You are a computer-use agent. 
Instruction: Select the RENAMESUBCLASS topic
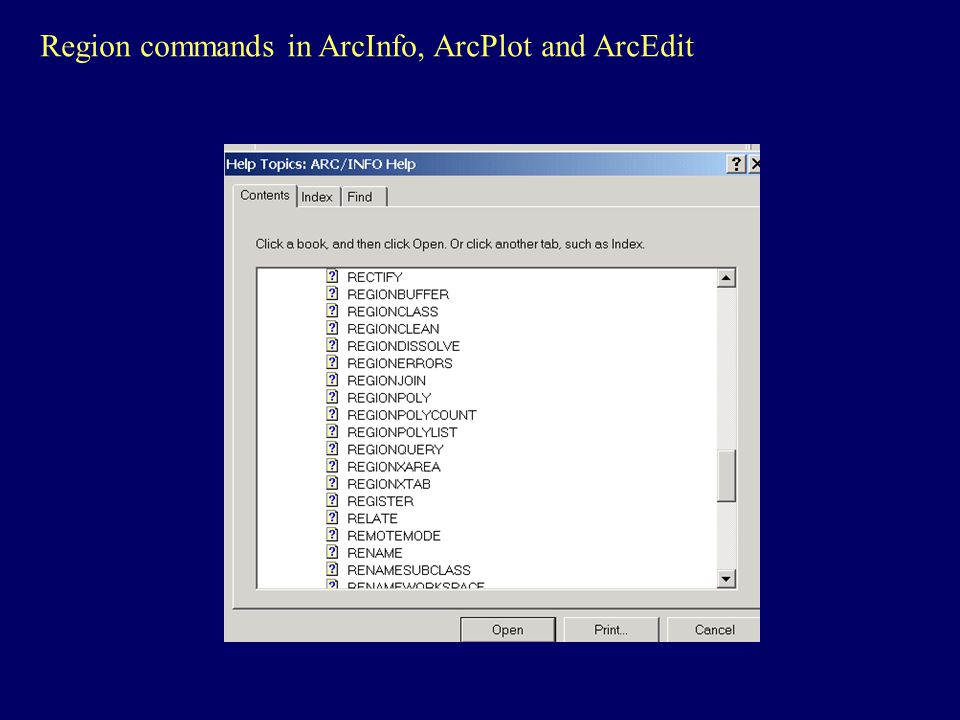click(x=409, y=570)
